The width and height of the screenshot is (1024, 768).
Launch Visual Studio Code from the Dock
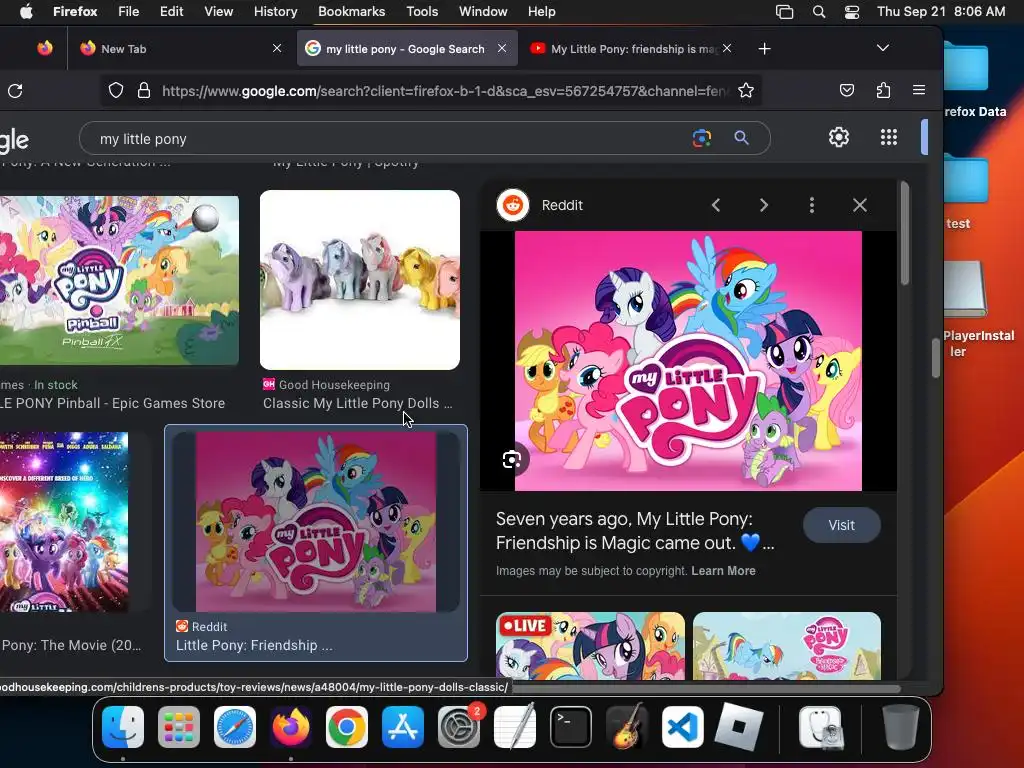[x=682, y=727]
